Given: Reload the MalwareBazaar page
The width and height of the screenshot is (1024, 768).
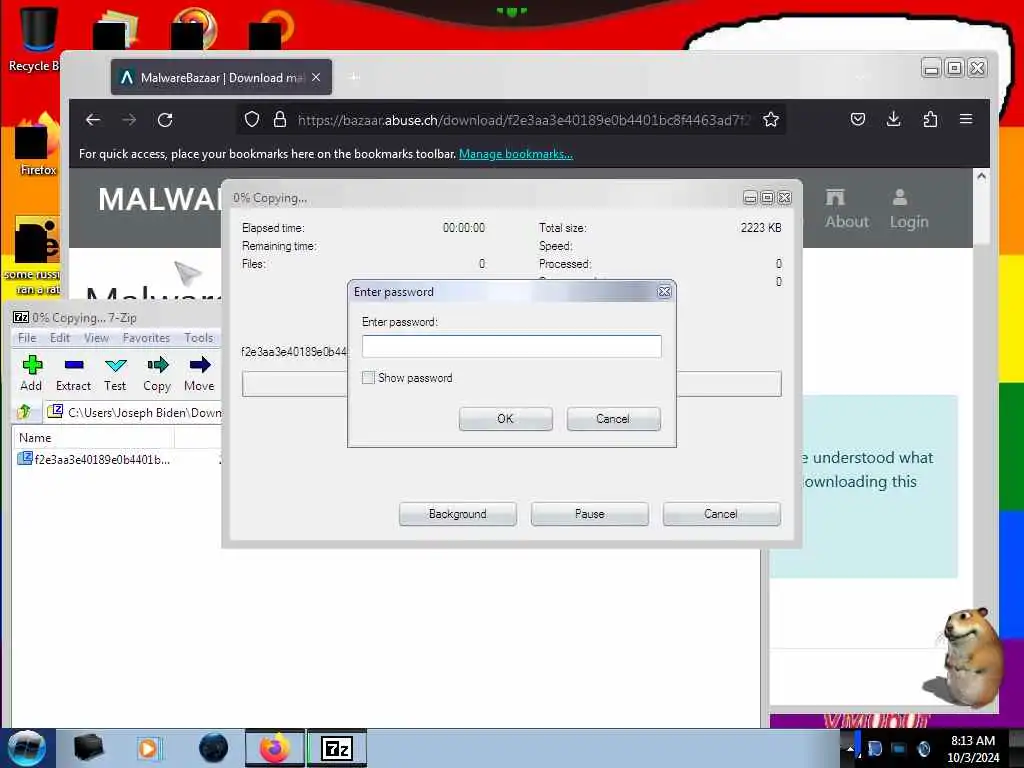Looking at the screenshot, I should pos(165,120).
